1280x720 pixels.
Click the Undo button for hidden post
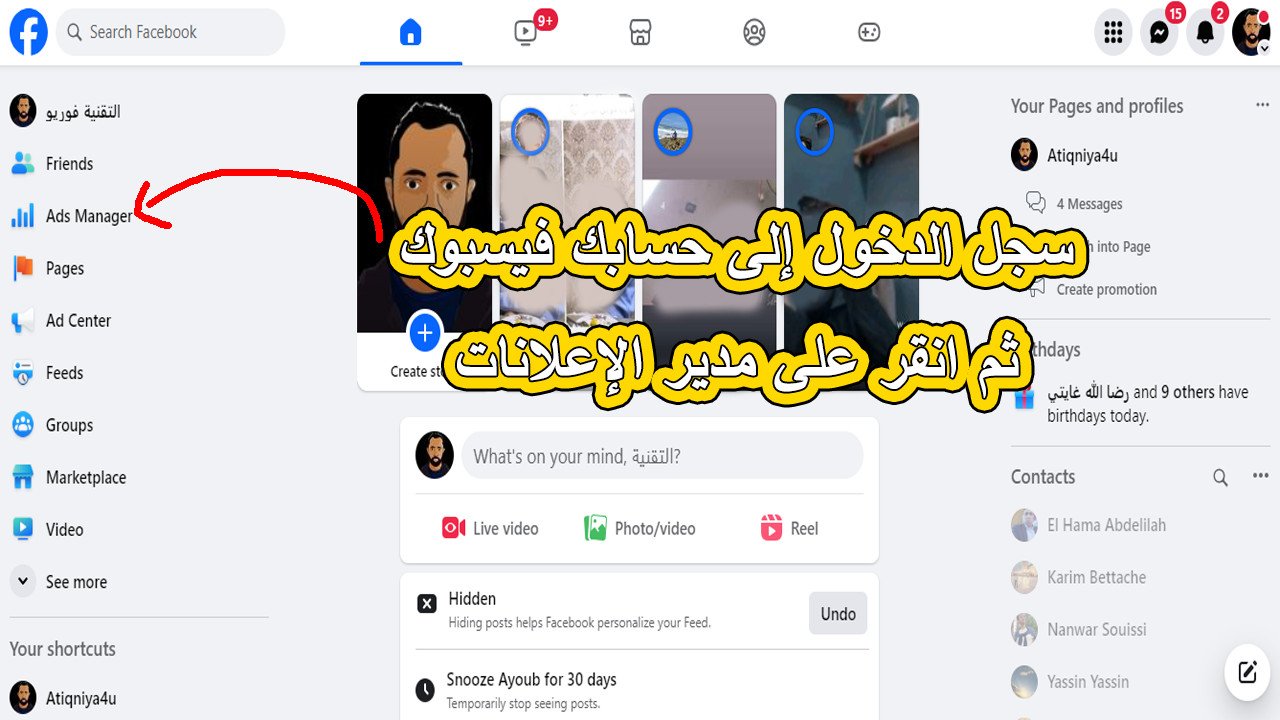click(x=838, y=614)
